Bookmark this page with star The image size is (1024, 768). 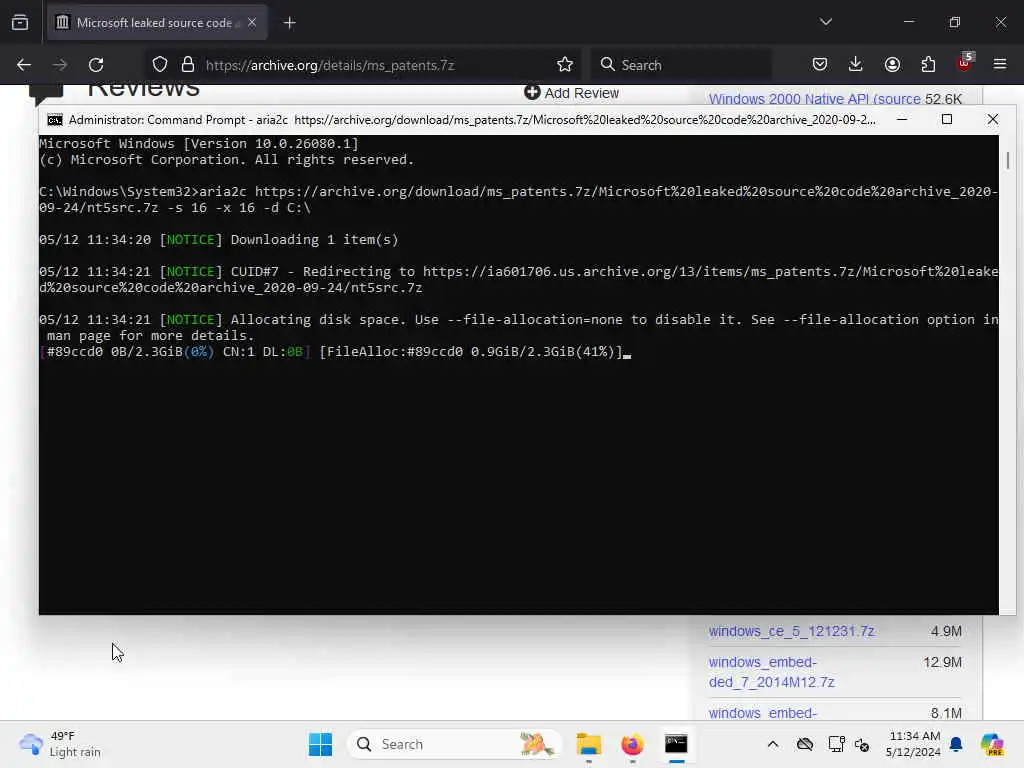pos(565,65)
